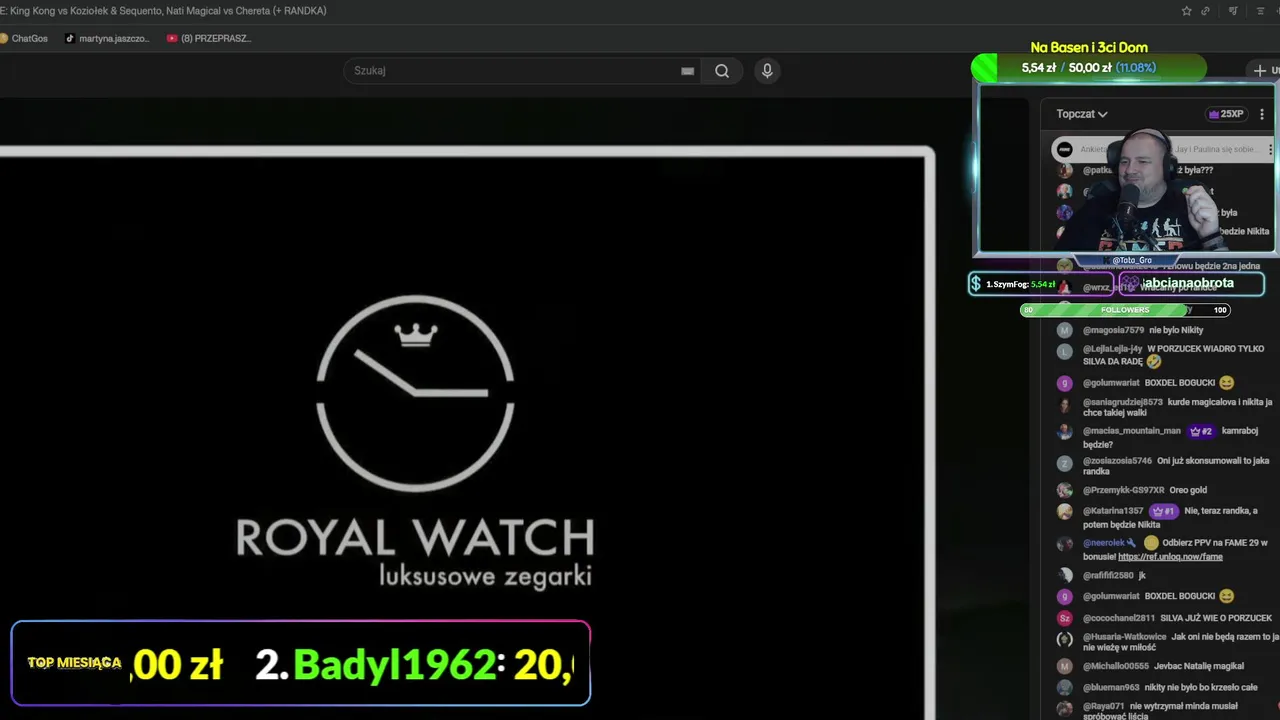Image resolution: width=1280 pixels, height=720 pixels.
Task: Open the reading list icon in browser toolbar
Action: pos(1260,11)
